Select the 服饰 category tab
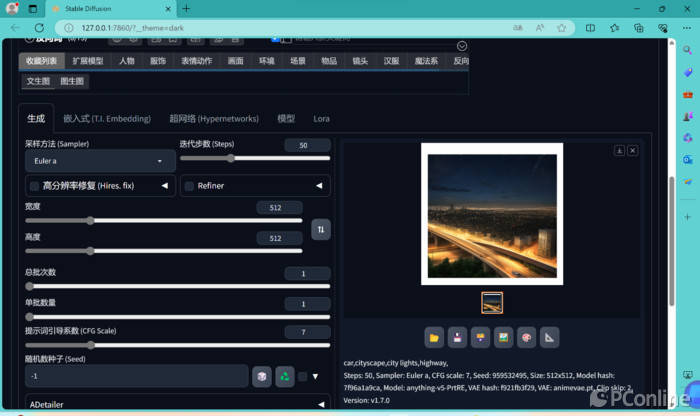700x416 pixels. click(x=158, y=61)
